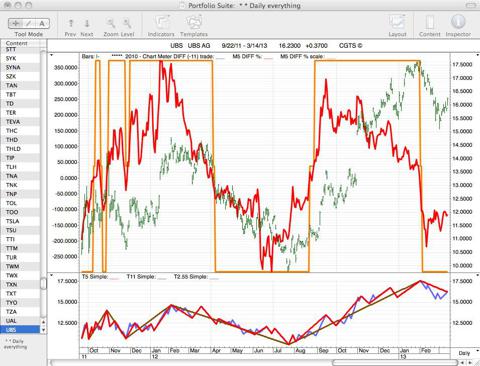Select TWM in the symbol list
The width and height of the screenshot is (480, 366).
tap(20, 266)
